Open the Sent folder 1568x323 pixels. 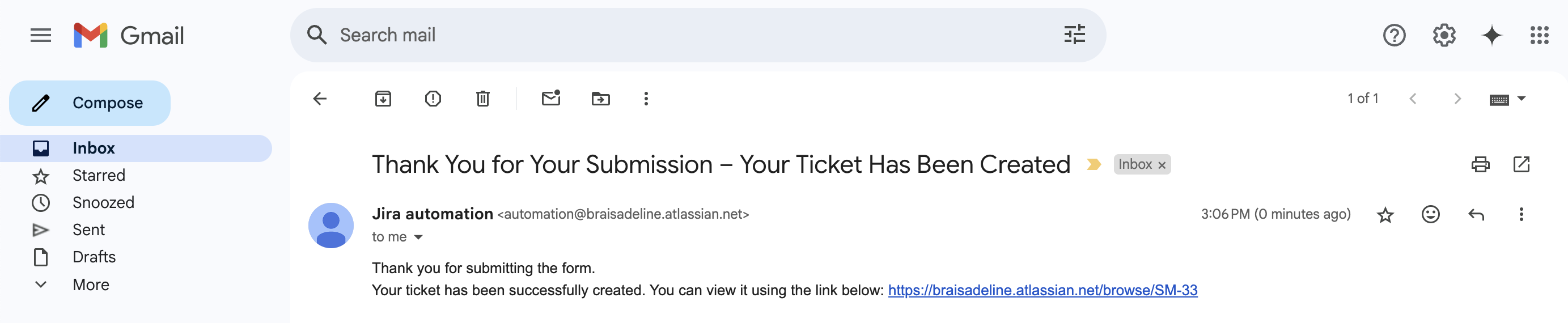pos(88,229)
